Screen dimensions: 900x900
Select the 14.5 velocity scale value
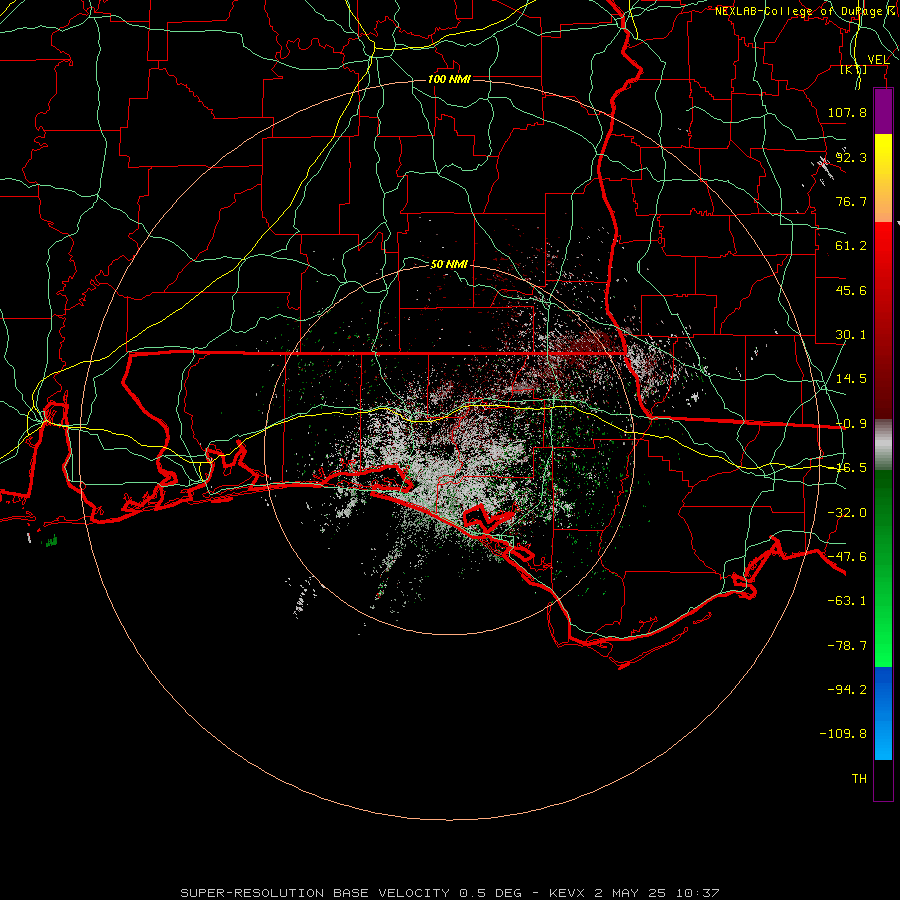851,379
